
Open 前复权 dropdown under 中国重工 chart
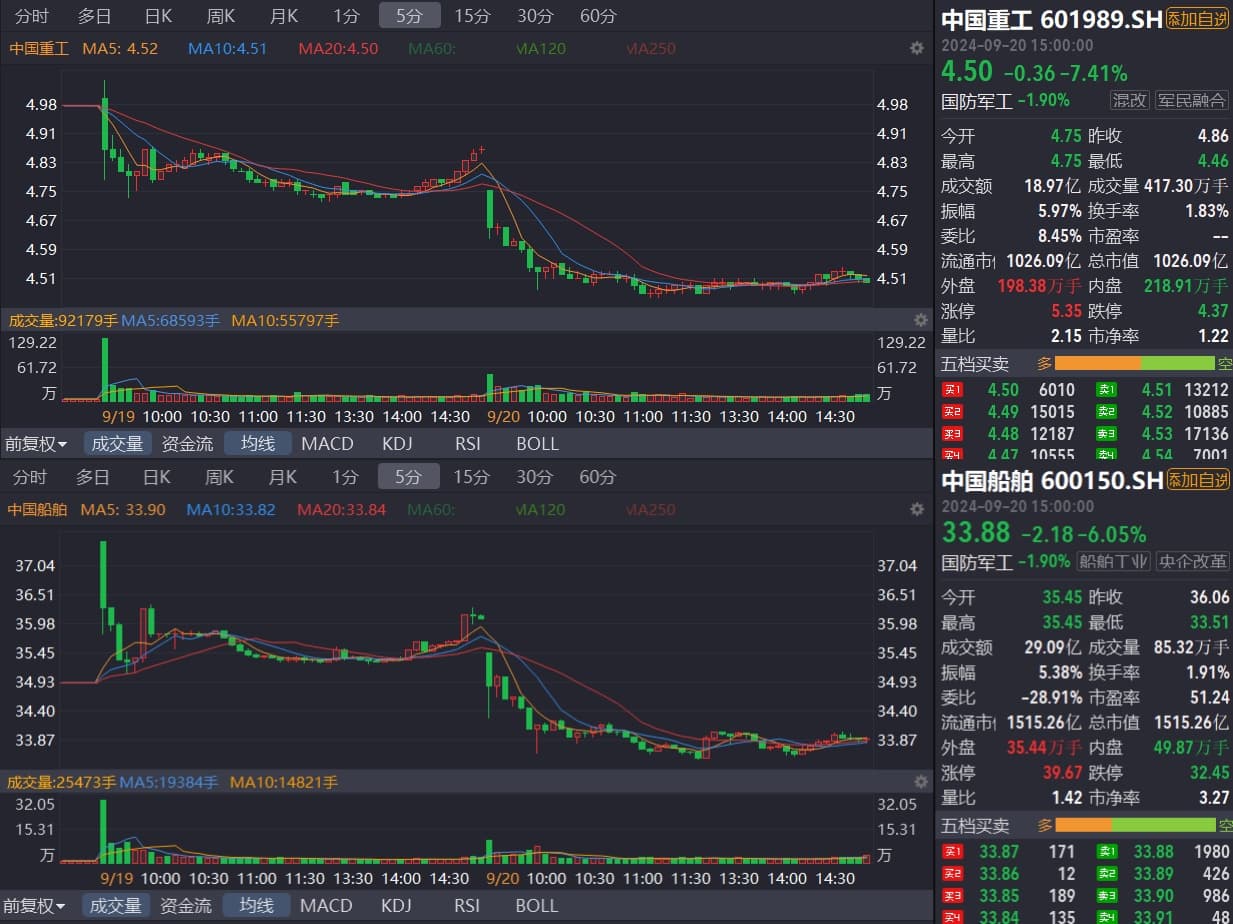pos(36,444)
